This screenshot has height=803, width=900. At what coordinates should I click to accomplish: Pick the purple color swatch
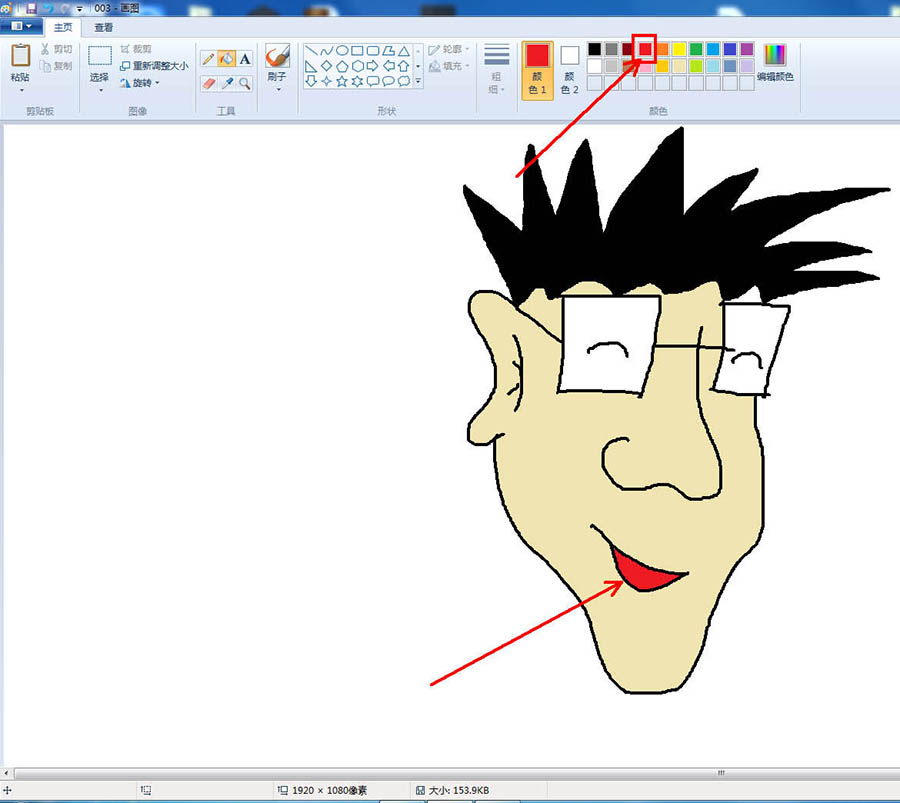[747, 49]
